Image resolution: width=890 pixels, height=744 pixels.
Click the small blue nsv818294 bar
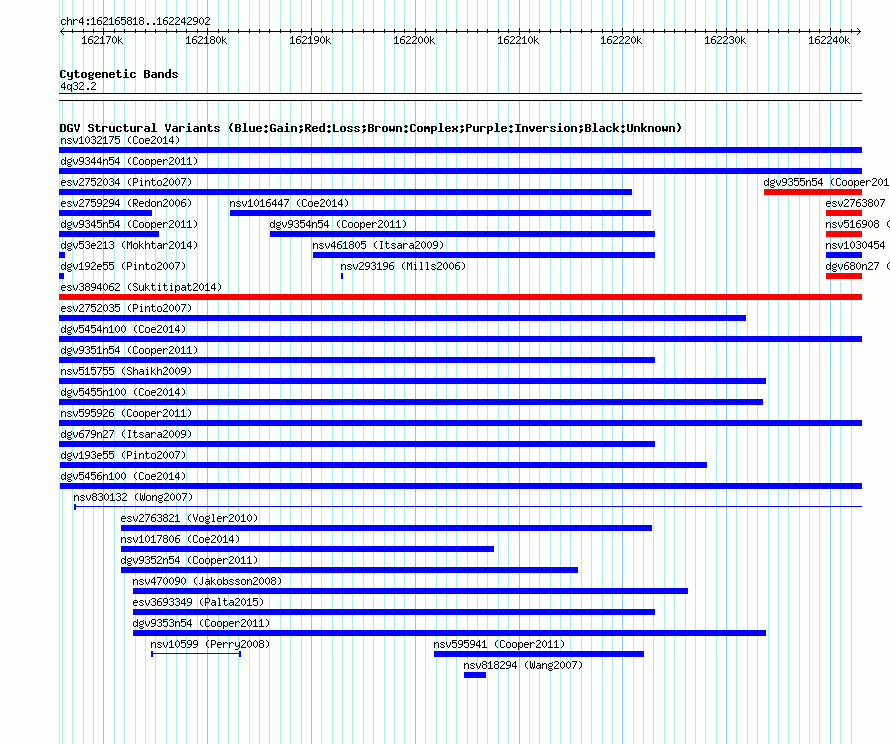click(x=475, y=675)
